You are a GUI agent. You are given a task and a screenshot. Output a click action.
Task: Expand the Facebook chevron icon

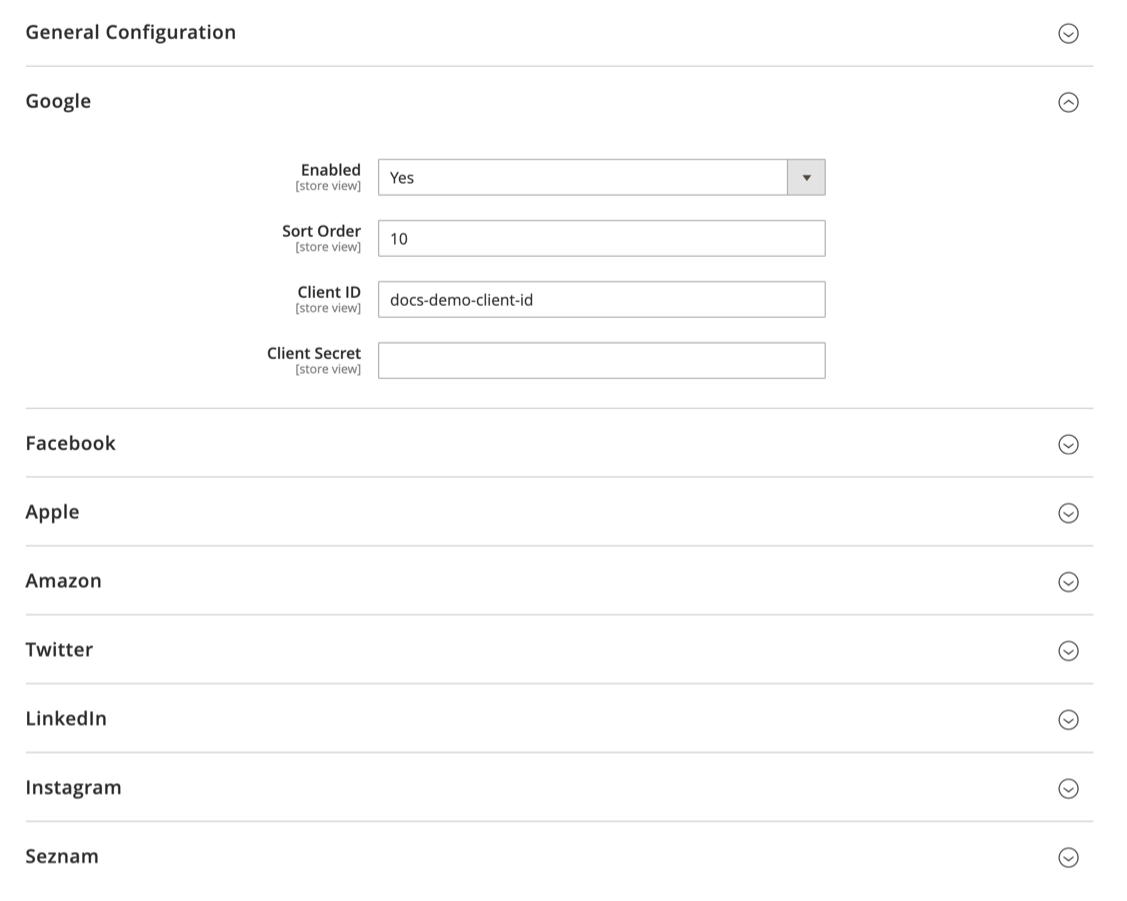pyautogui.click(x=1068, y=445)
